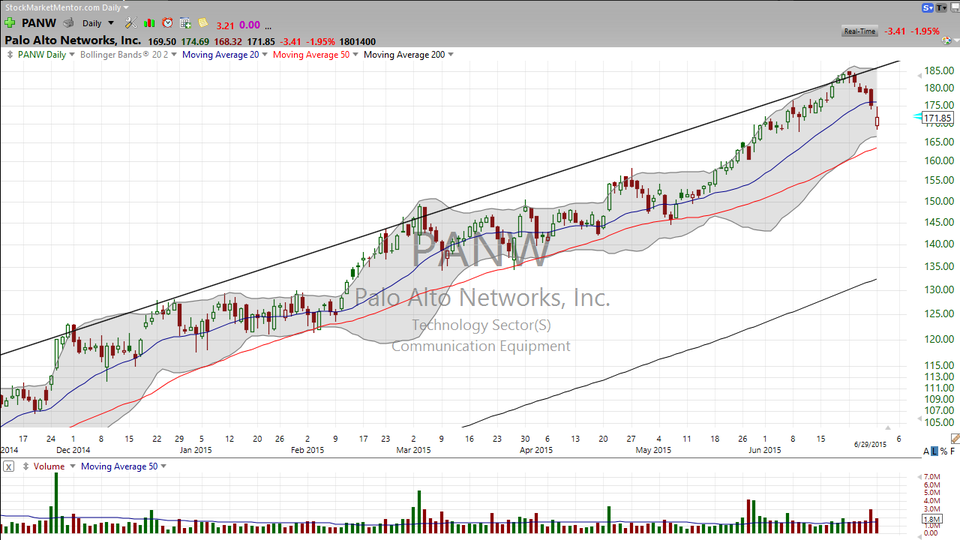Expand chart Moving Average 50 dropdown arrow
The image size is (960, 540).
point(355,54)
